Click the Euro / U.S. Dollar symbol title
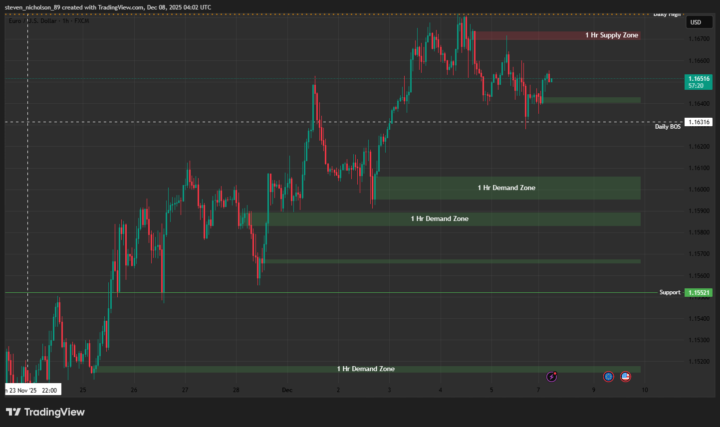 coord(49,21)
